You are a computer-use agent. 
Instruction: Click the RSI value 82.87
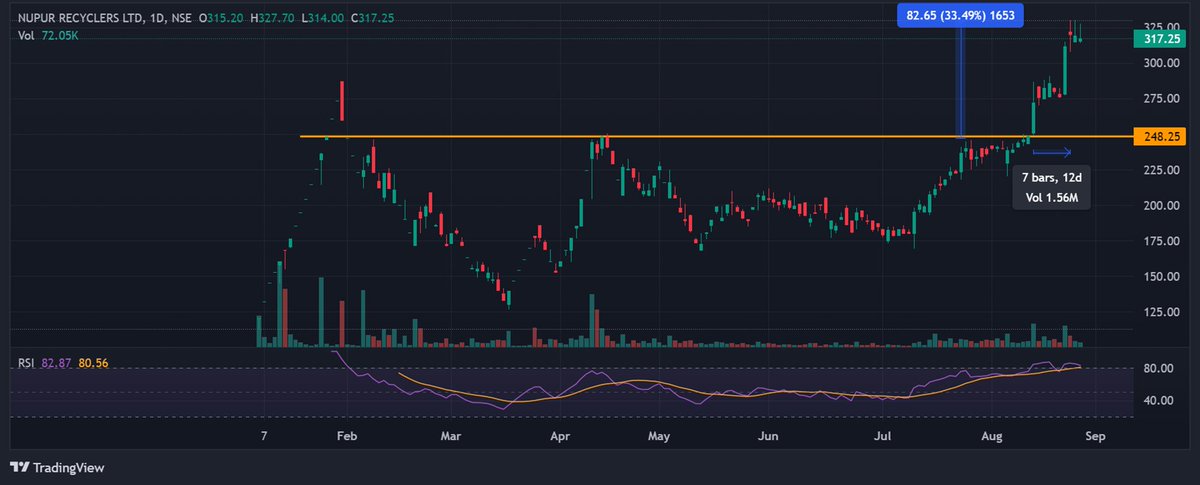coord(57,363)
